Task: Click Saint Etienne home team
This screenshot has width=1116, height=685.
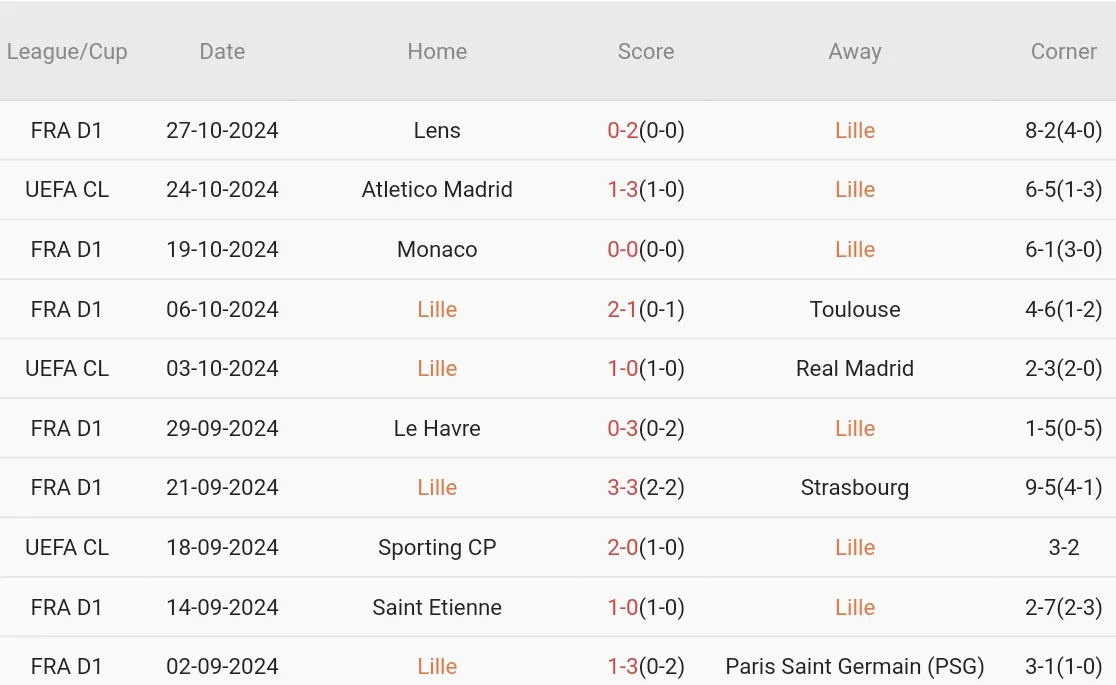Action: click(x=437, y=607)
